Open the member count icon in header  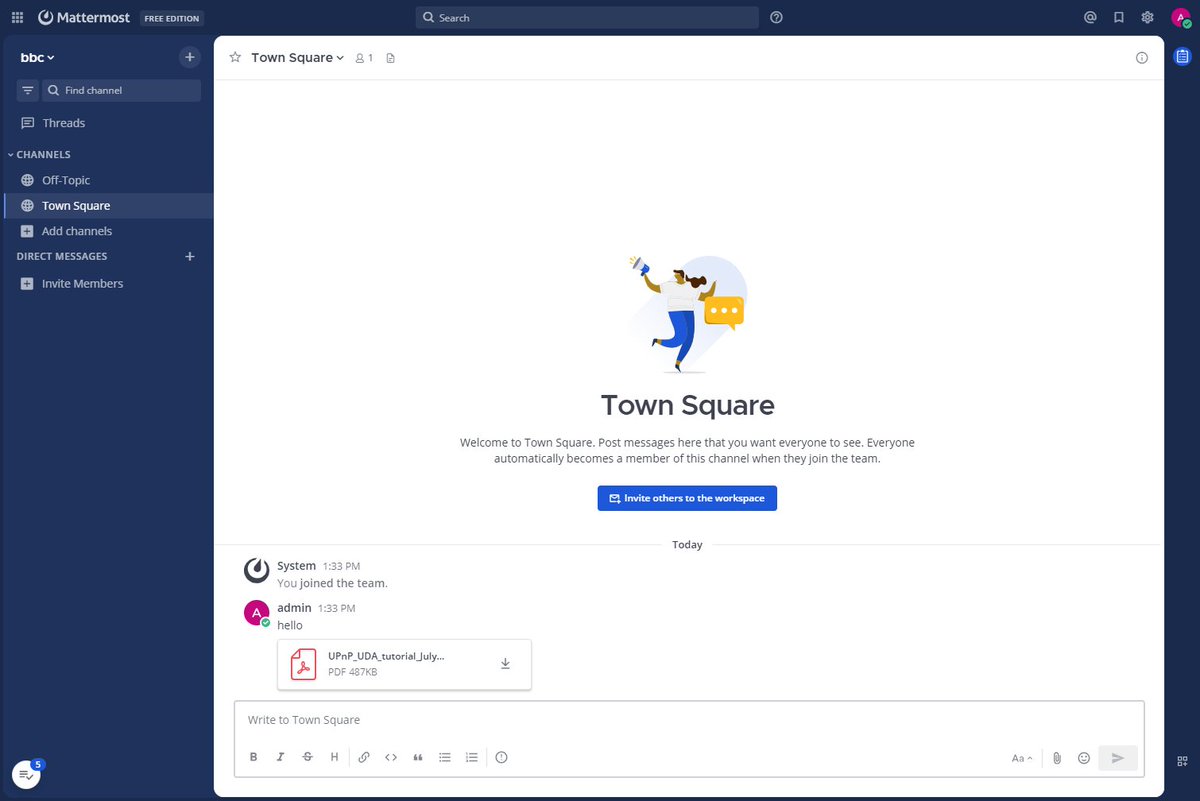pos(364,58)
